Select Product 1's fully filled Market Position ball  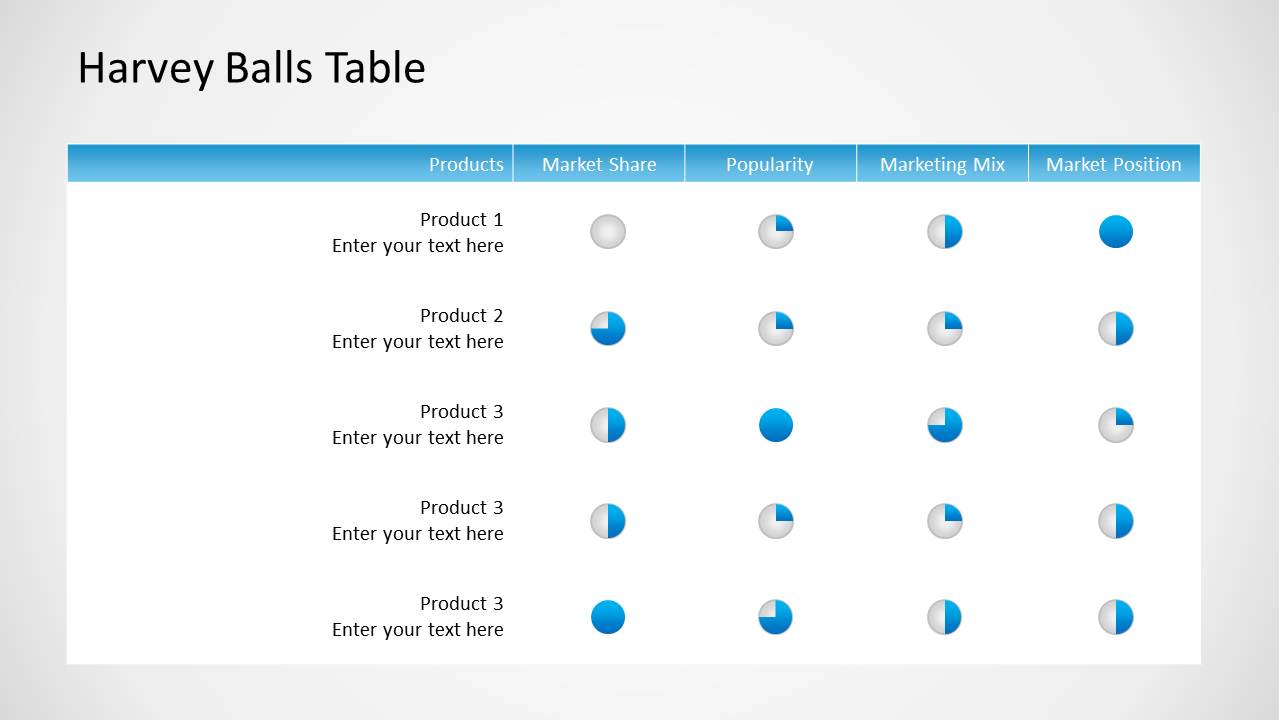[x=1116, y=232]
